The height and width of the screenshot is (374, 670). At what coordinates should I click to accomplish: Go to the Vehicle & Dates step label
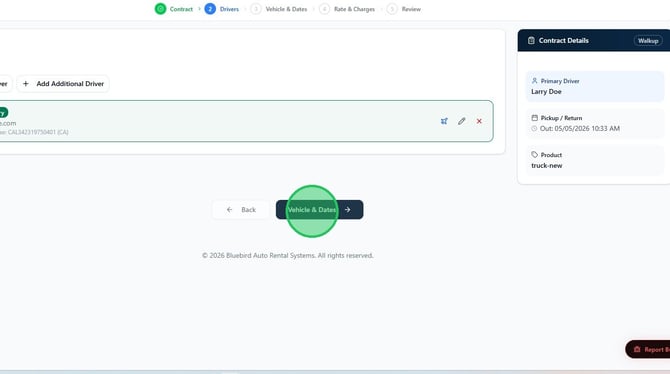click(286, 9)
